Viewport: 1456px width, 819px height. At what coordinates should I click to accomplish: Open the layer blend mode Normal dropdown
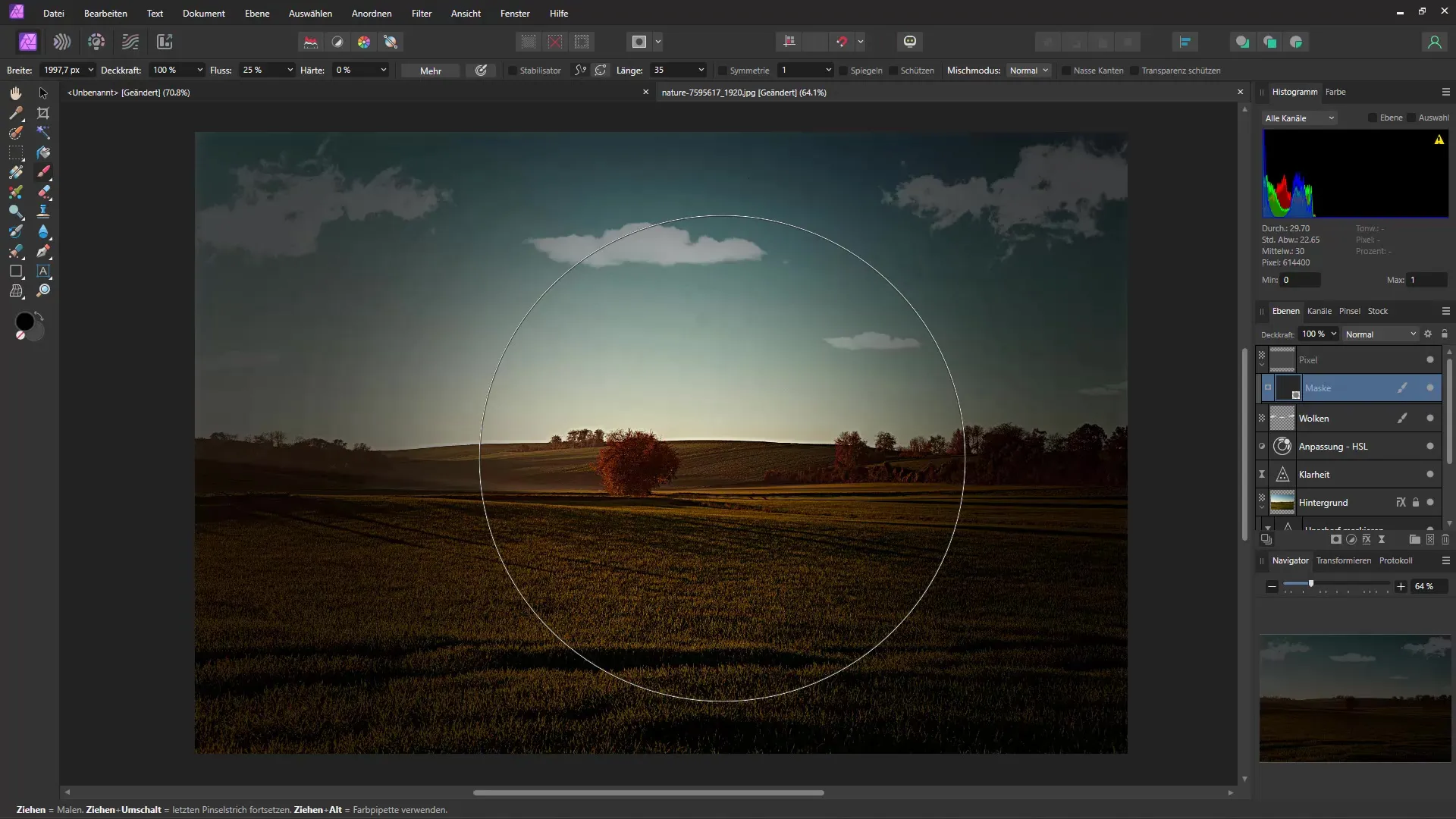(x=1380, y=334)
